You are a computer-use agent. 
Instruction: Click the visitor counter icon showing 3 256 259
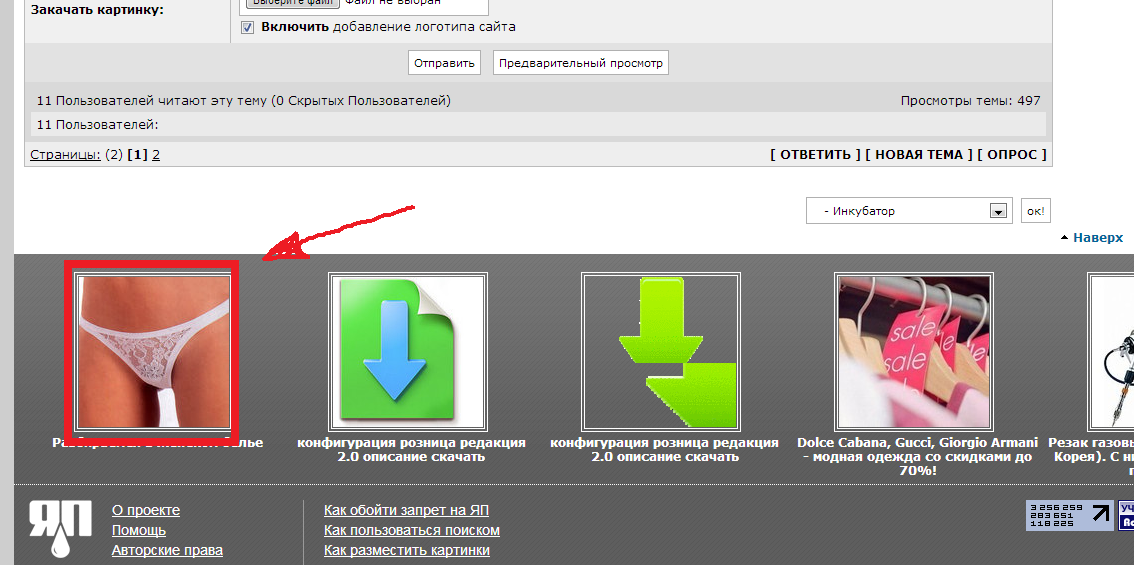pos(1070,515)
